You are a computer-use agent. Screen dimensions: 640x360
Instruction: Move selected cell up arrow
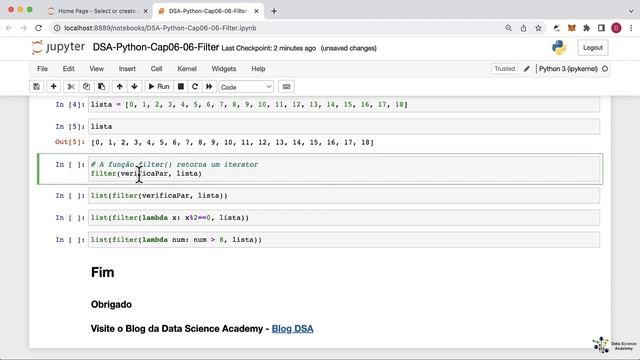point(120,87)
